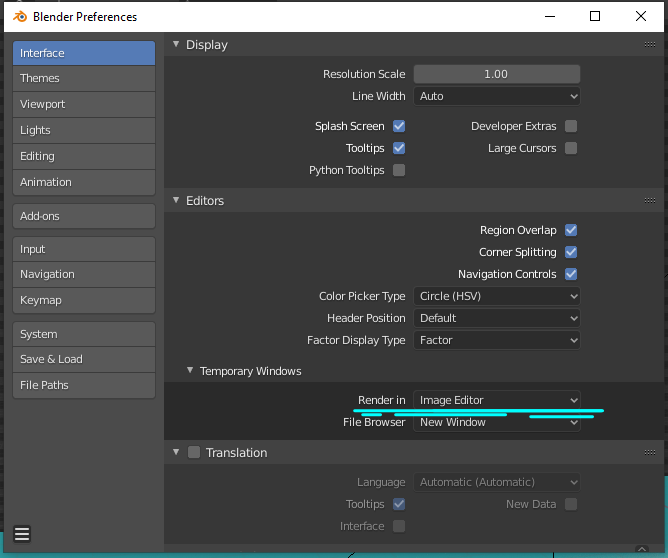
Task: Uncheck Tooltips in the Display section
Action: click(x=399, y=148)
